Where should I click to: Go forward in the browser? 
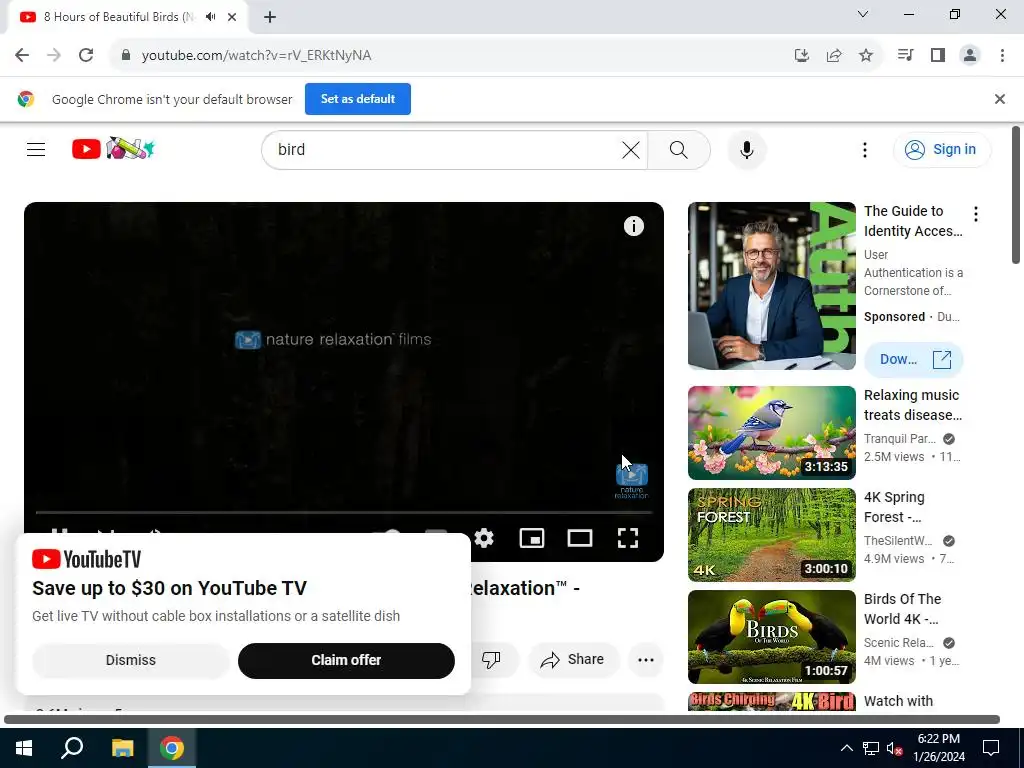pos(54,55)
